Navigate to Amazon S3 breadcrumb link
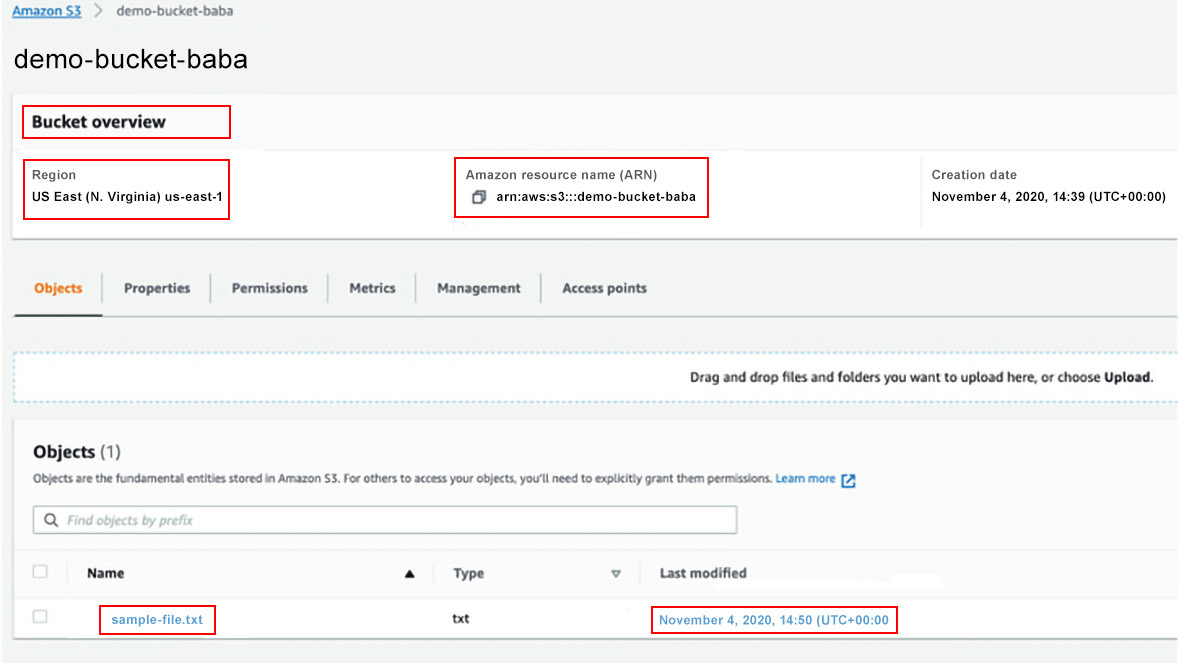Screen dimensions: 1179x663 tap(47, 11)
